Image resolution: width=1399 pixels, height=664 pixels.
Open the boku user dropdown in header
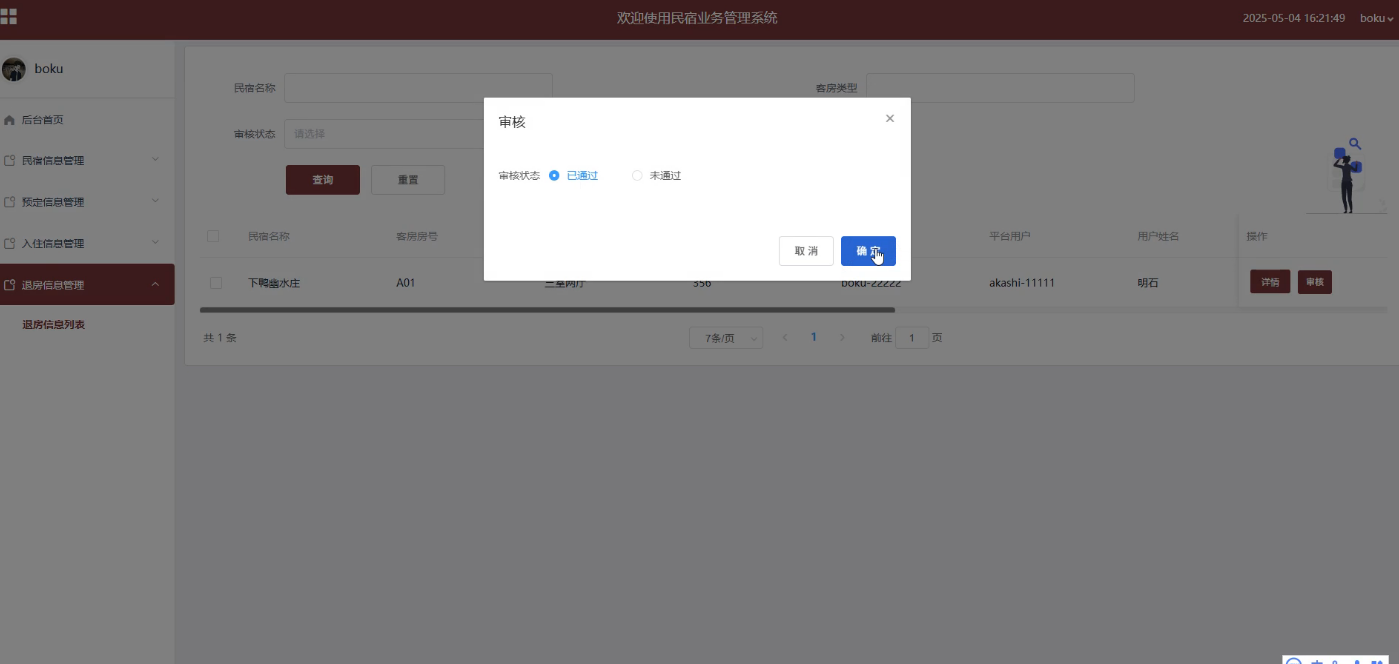point(1376,18)
